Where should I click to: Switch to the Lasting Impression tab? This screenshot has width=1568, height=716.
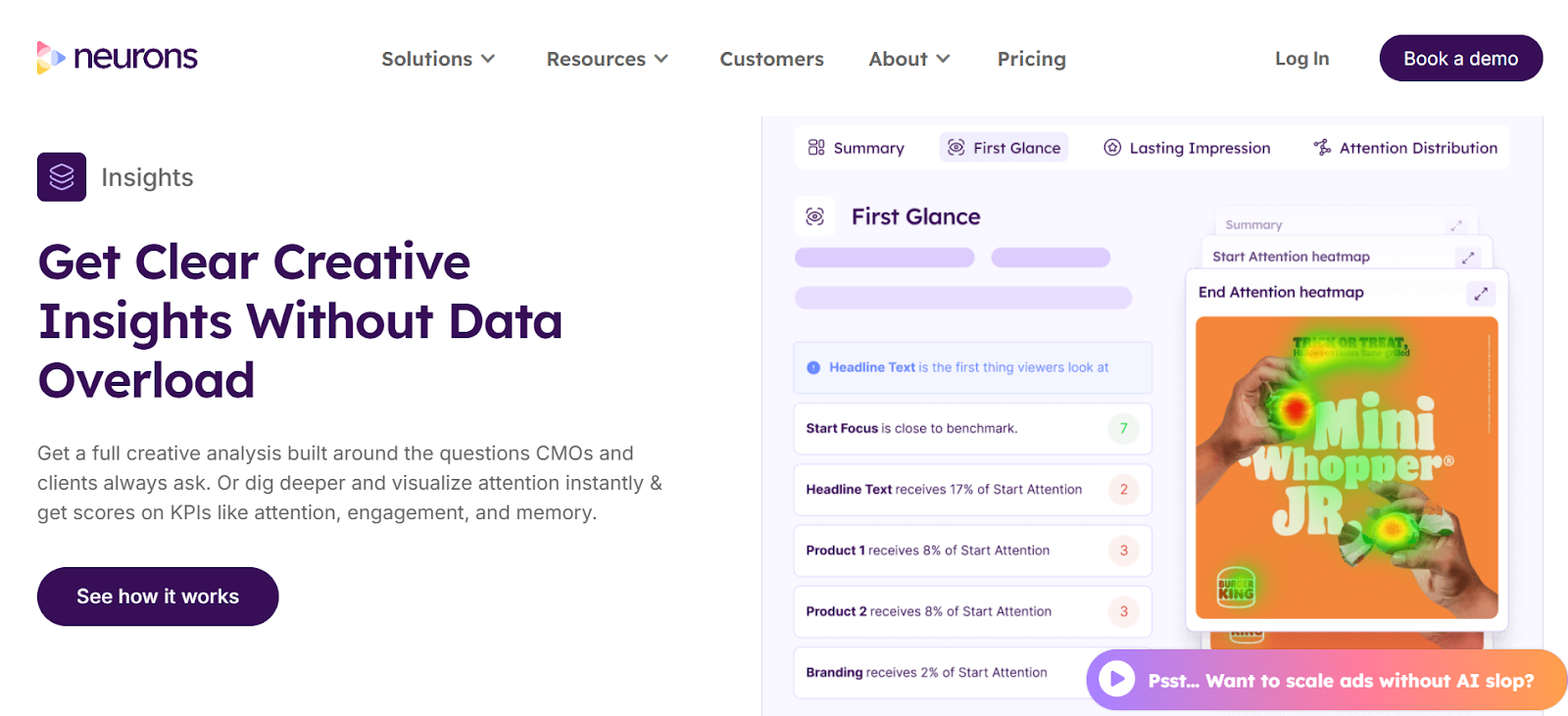[x=1186, y=147]
